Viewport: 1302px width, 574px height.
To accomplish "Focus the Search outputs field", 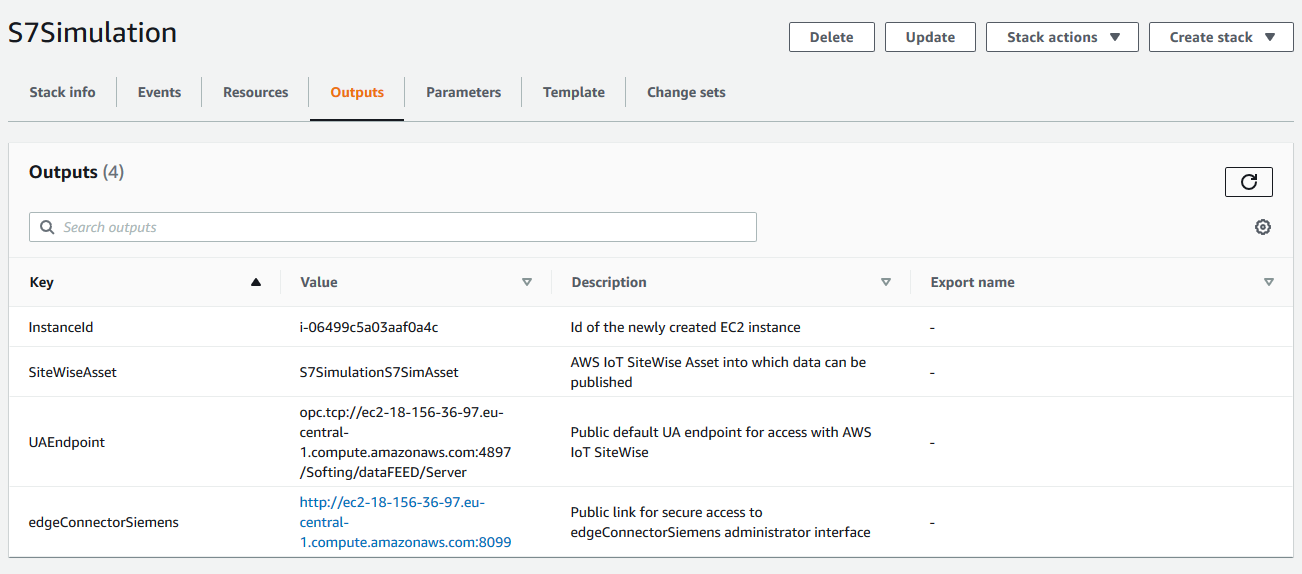I will coord(400,227).
